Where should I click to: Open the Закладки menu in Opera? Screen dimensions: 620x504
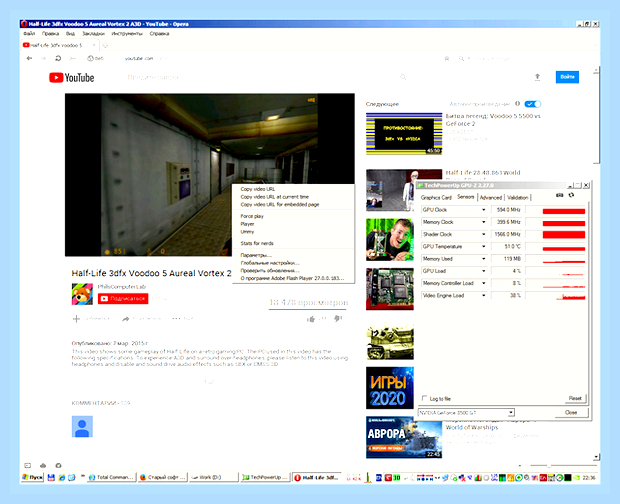(93, 34)
